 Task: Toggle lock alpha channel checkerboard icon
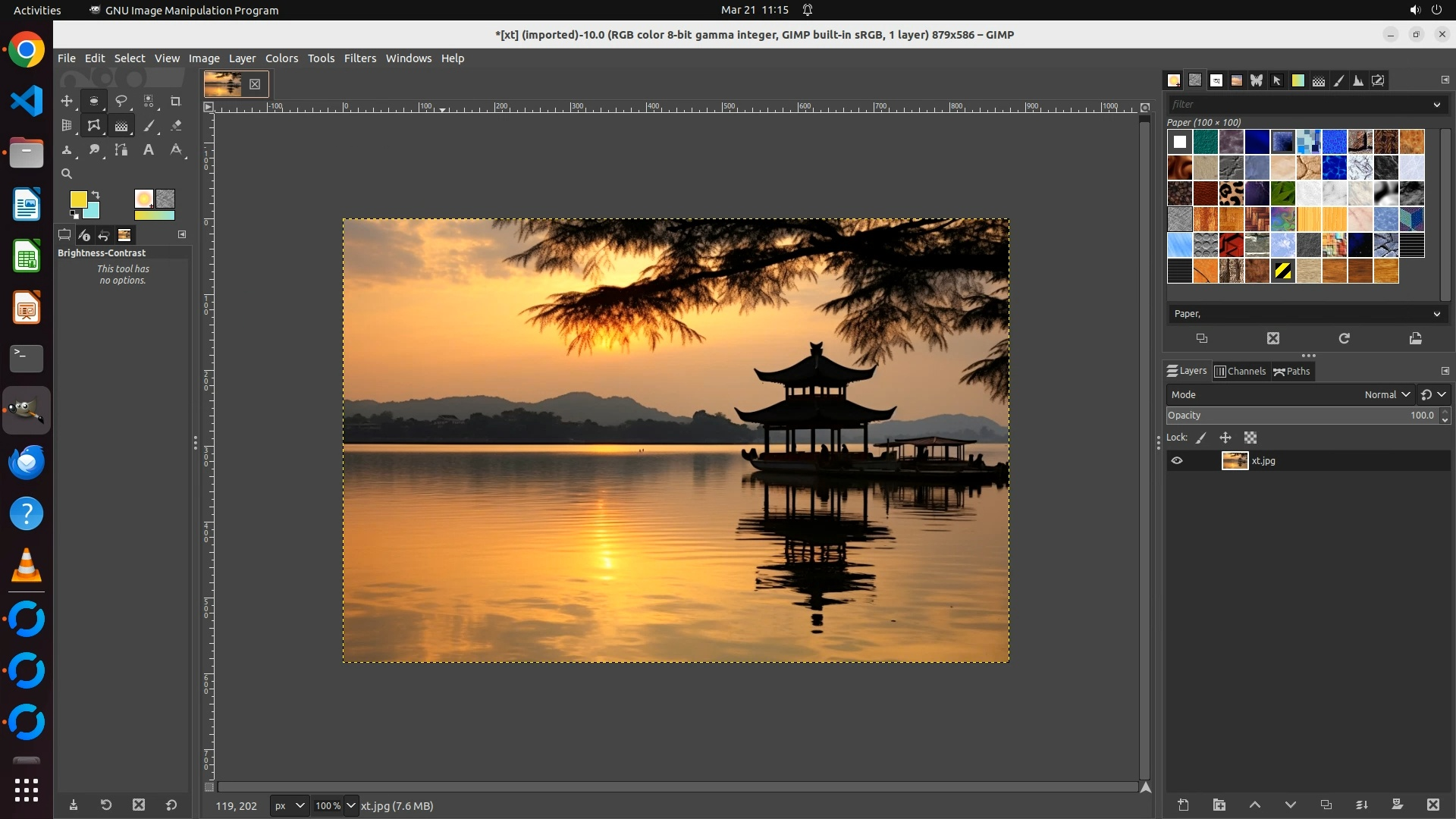1250,438
